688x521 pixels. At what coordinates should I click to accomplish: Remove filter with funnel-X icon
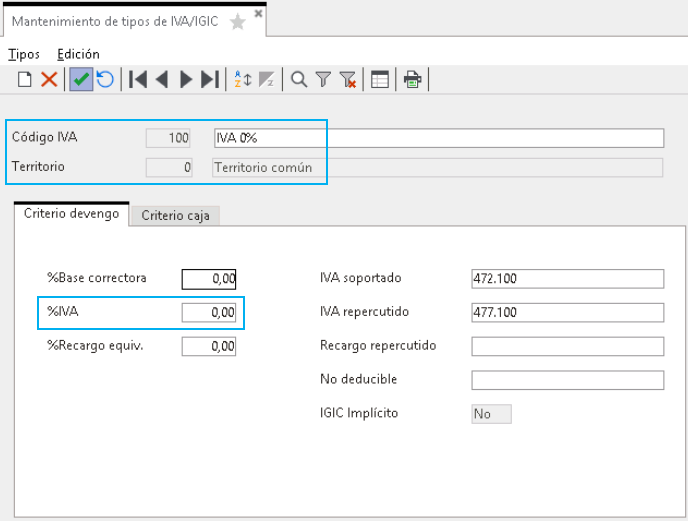click(348, 79)
